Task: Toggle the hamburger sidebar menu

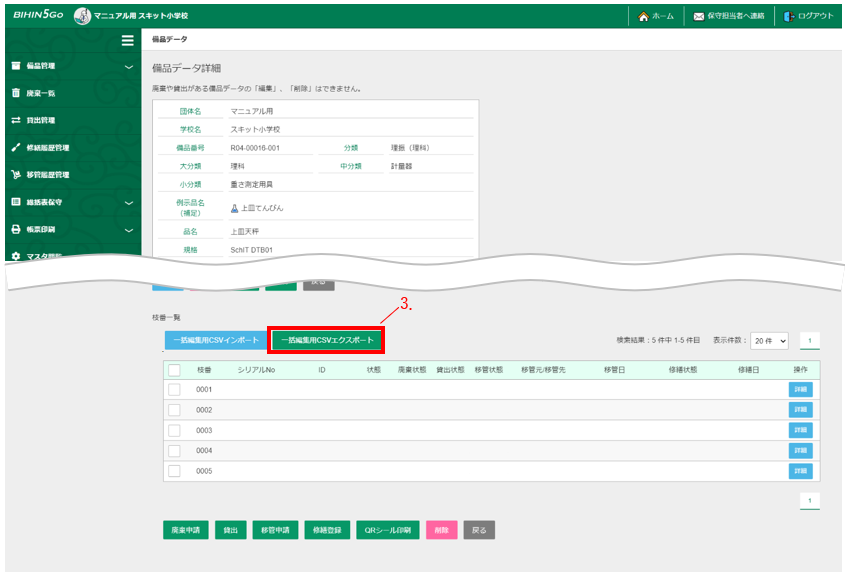Action: [x=127, y=40]
